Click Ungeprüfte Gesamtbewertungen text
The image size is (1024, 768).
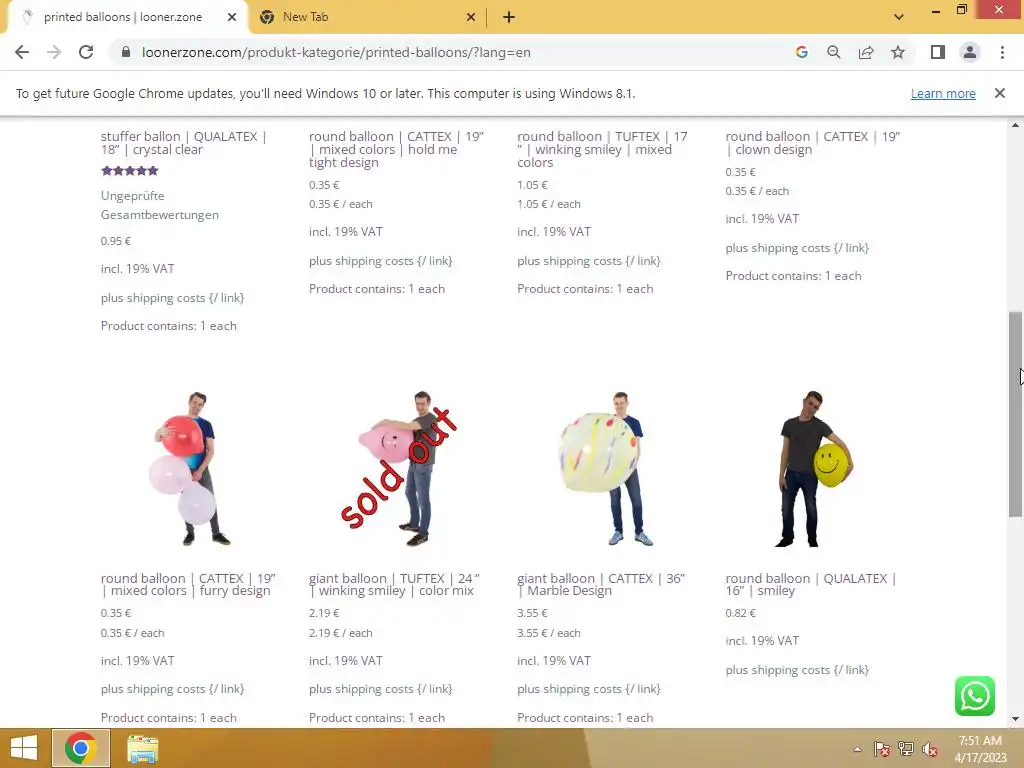click(x=160, y=205)
